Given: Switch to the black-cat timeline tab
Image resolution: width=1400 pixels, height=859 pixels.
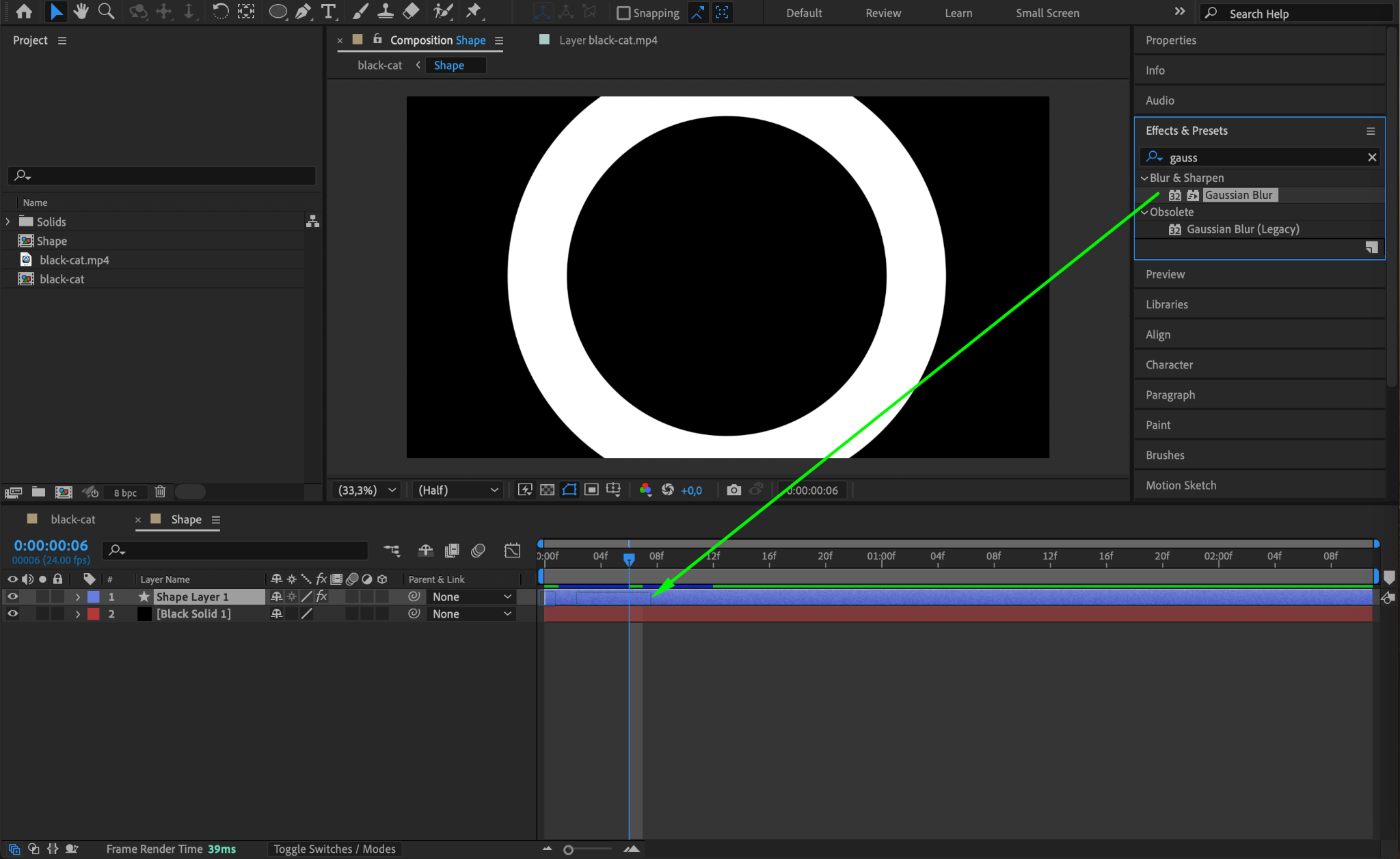Looking at the screenshot, I should [x=72, y=519].
